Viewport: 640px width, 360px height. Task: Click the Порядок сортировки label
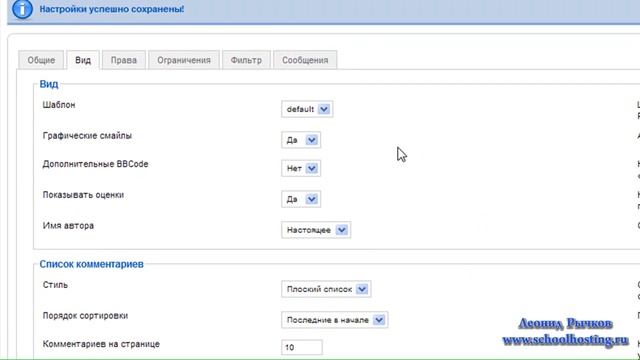coord(85,316)
